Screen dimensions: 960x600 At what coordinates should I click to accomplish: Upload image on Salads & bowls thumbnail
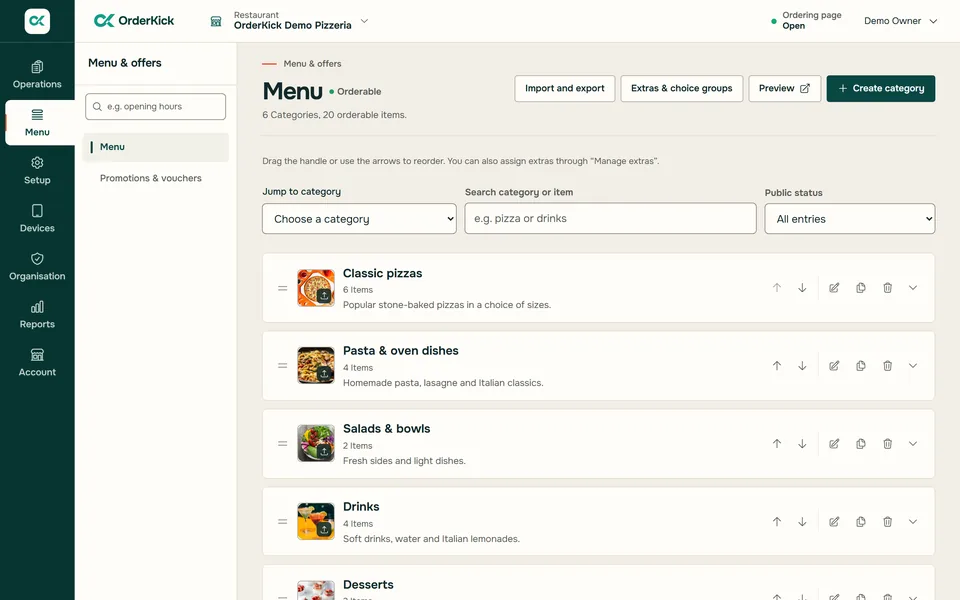click(324, 452)
